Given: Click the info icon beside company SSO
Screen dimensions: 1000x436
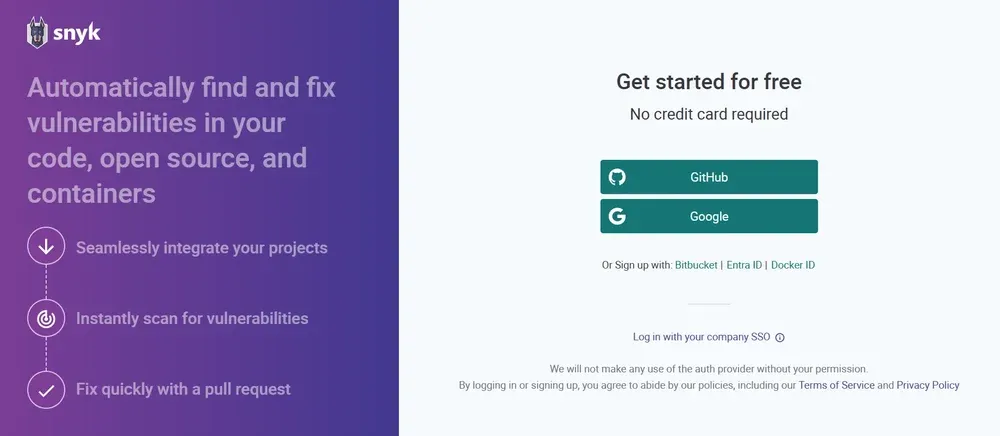Looking at the screenshot, I should pyautogui.click(x=779, y=338).
